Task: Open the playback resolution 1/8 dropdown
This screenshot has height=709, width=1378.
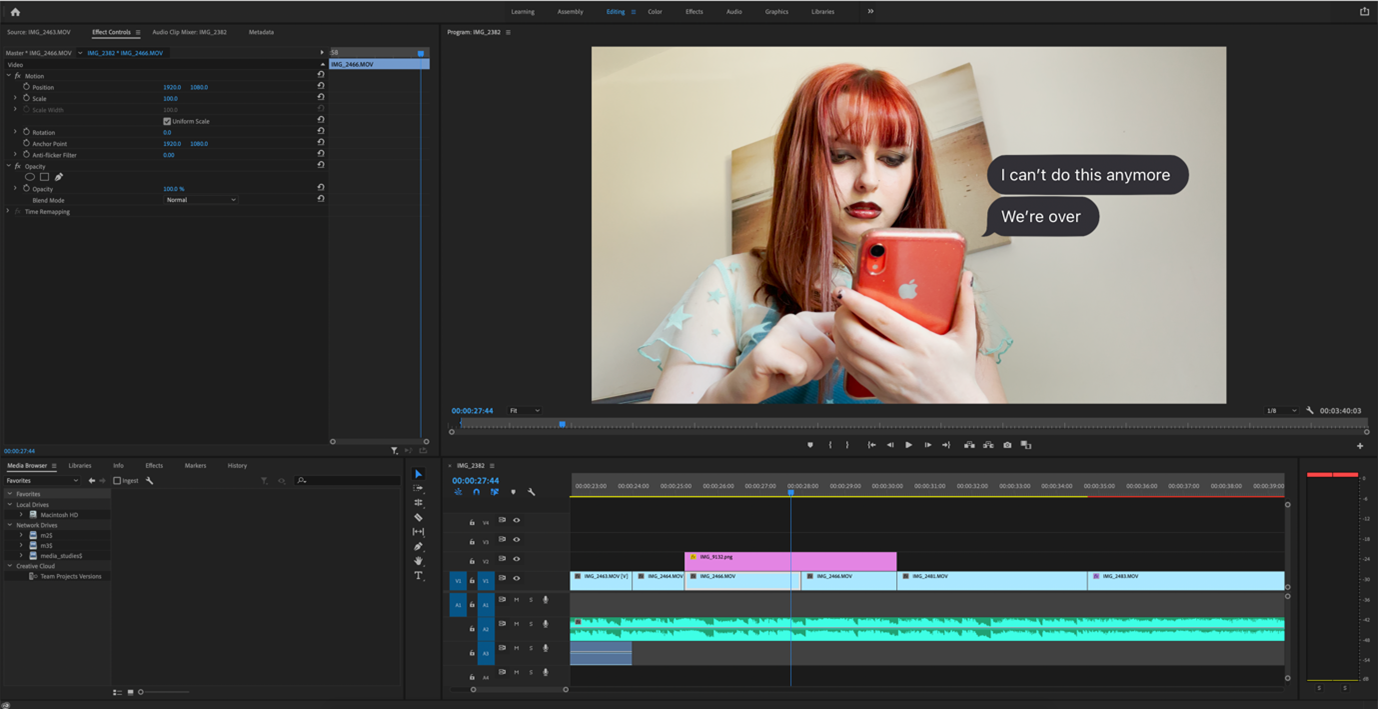Action: [x=1281, y=411]
